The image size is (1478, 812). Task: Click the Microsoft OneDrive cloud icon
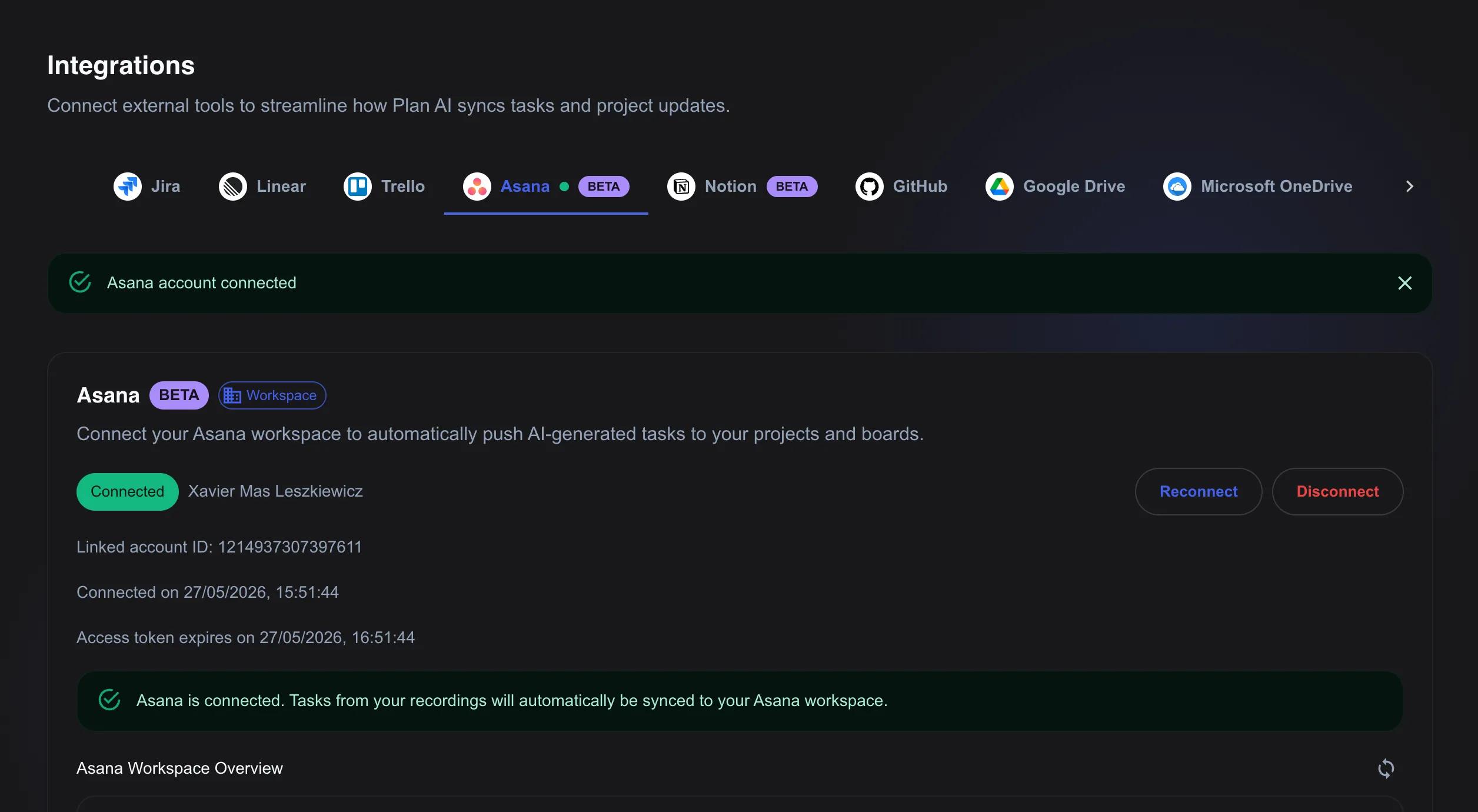[x=1177, y=187]
